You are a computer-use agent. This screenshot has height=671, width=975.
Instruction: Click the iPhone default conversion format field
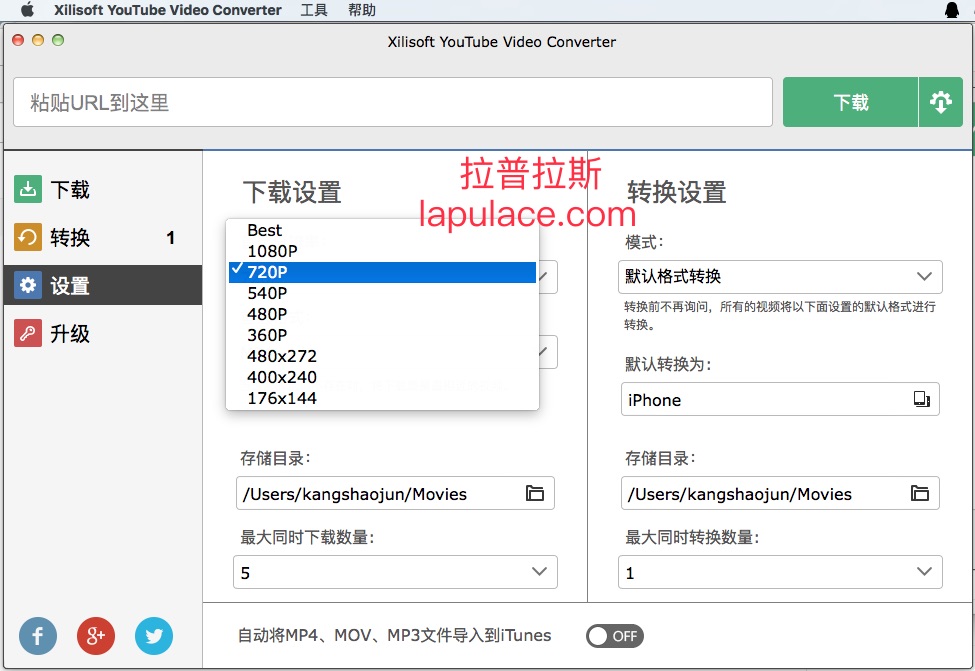click(780, 399)
